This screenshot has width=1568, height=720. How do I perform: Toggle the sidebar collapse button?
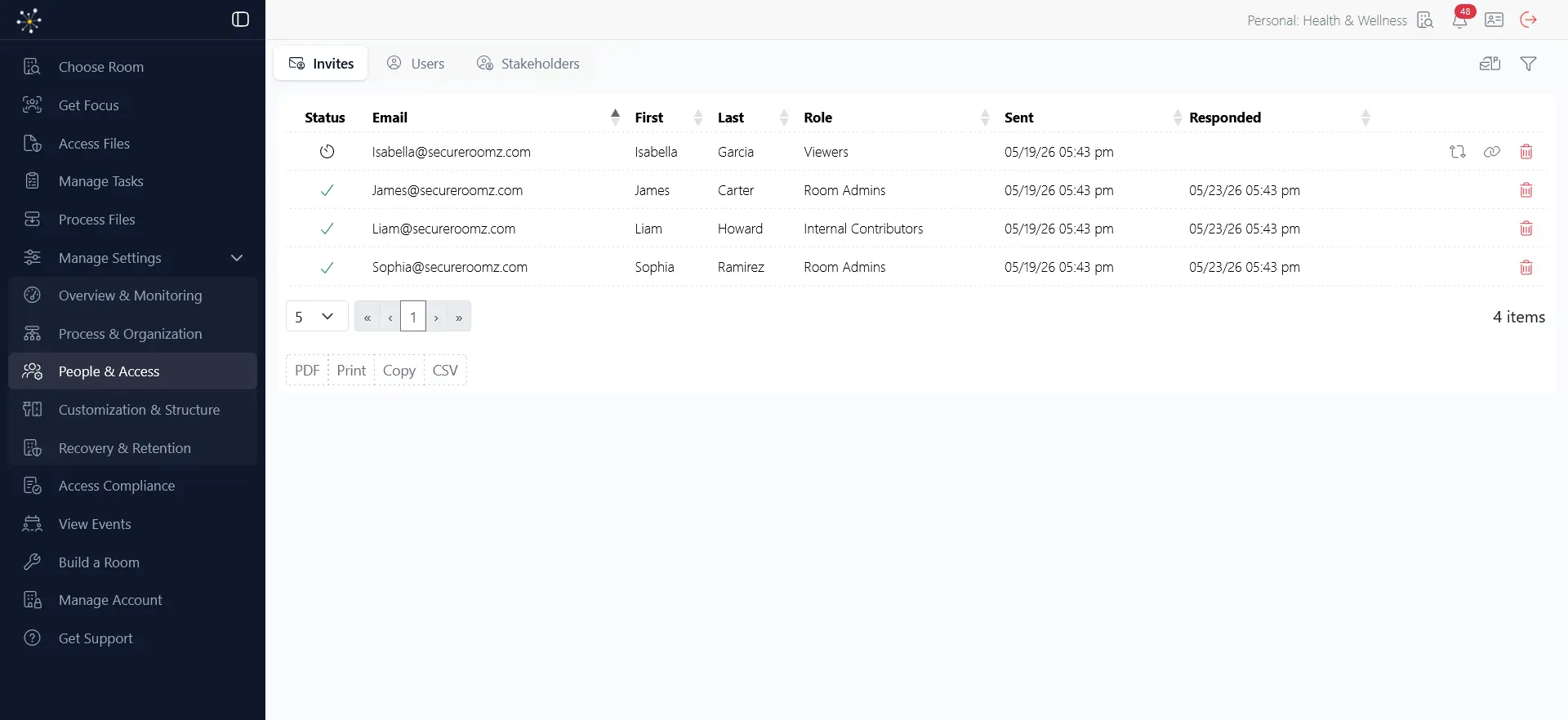(x=240, y=20)
